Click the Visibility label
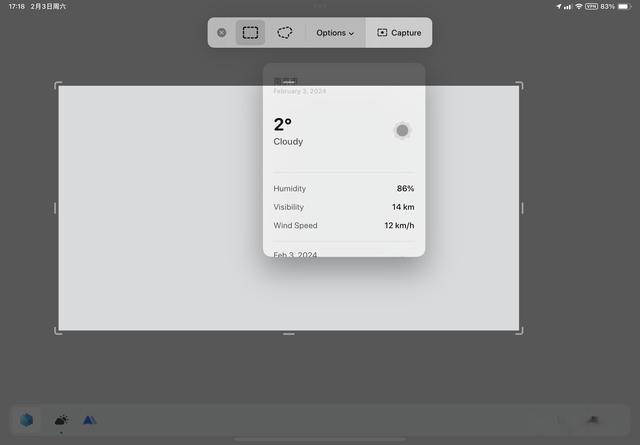 pos(289,207)
